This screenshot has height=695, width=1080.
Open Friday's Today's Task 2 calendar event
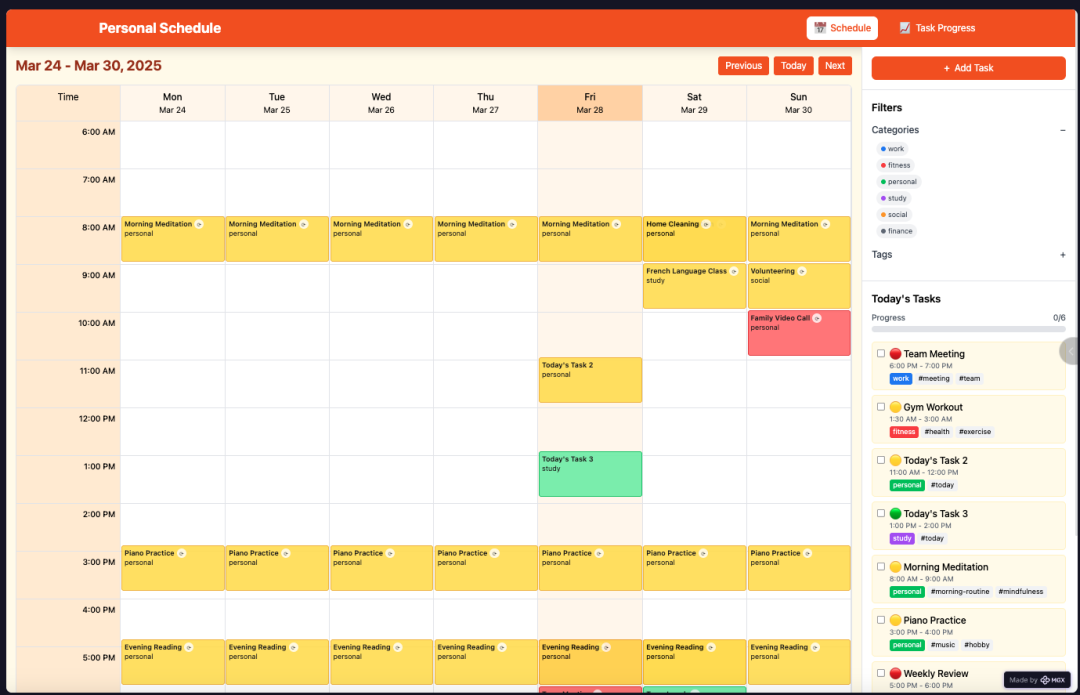pyautogui.click(x=590, y=380)
